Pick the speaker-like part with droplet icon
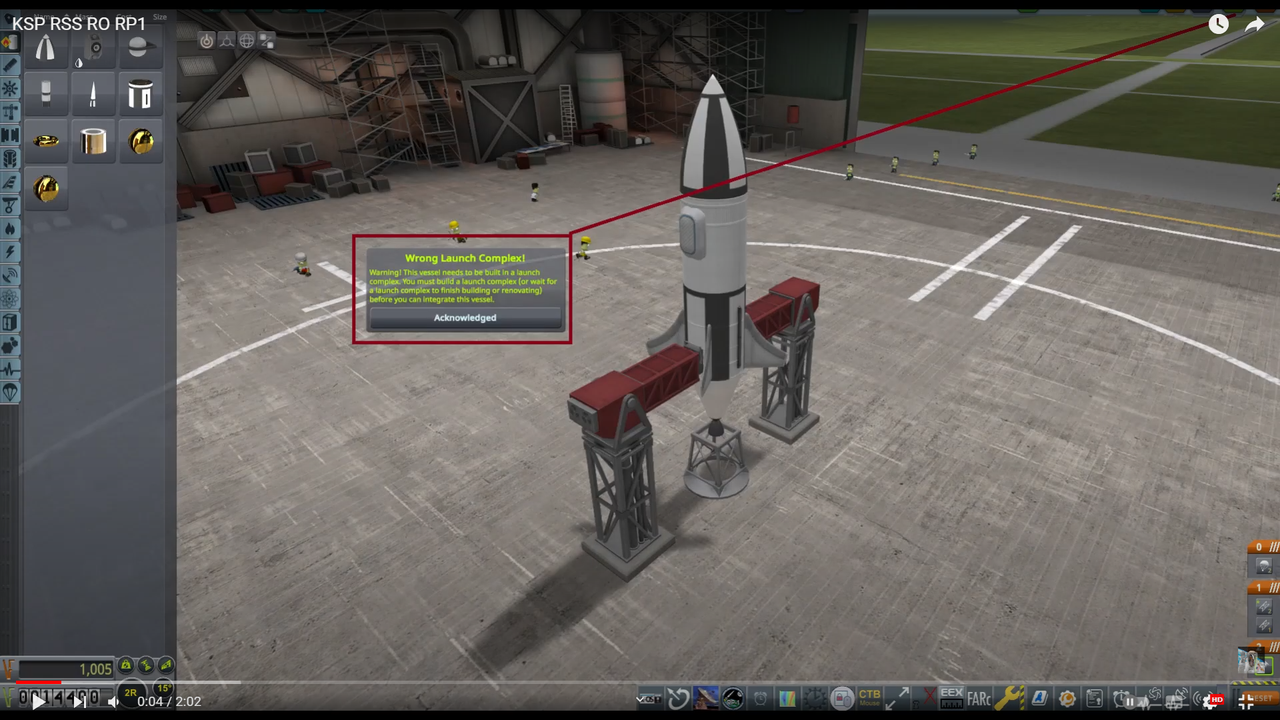Image resolution: width=1280 pixels, height=720 pixels. pyautogui.click(x=93, y=47)
